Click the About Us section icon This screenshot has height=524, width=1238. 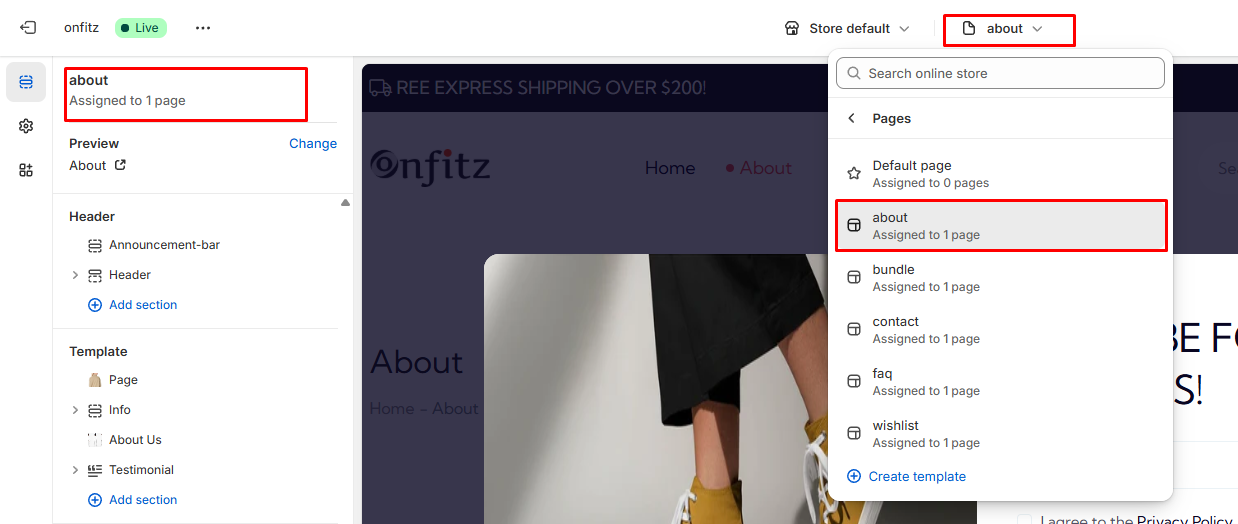click(95, 440)
